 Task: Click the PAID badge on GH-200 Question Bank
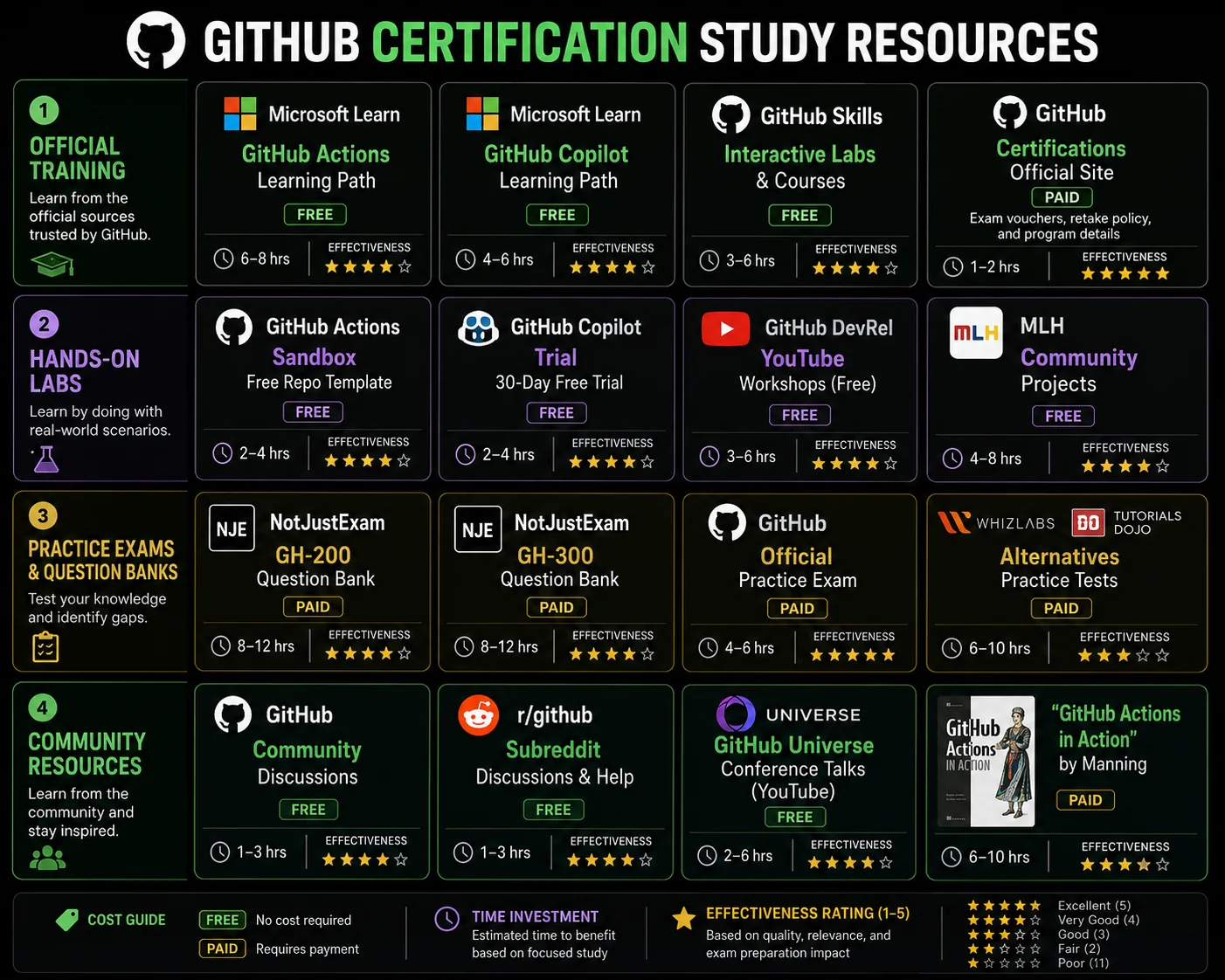coord(313,606)
